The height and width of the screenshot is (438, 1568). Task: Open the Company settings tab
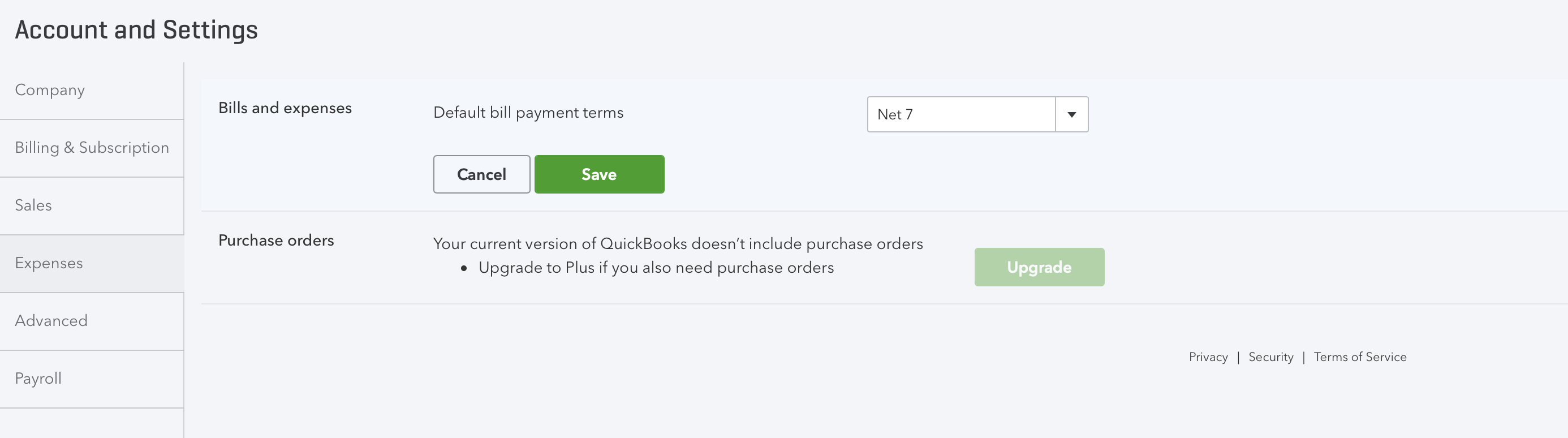[50, 90]
